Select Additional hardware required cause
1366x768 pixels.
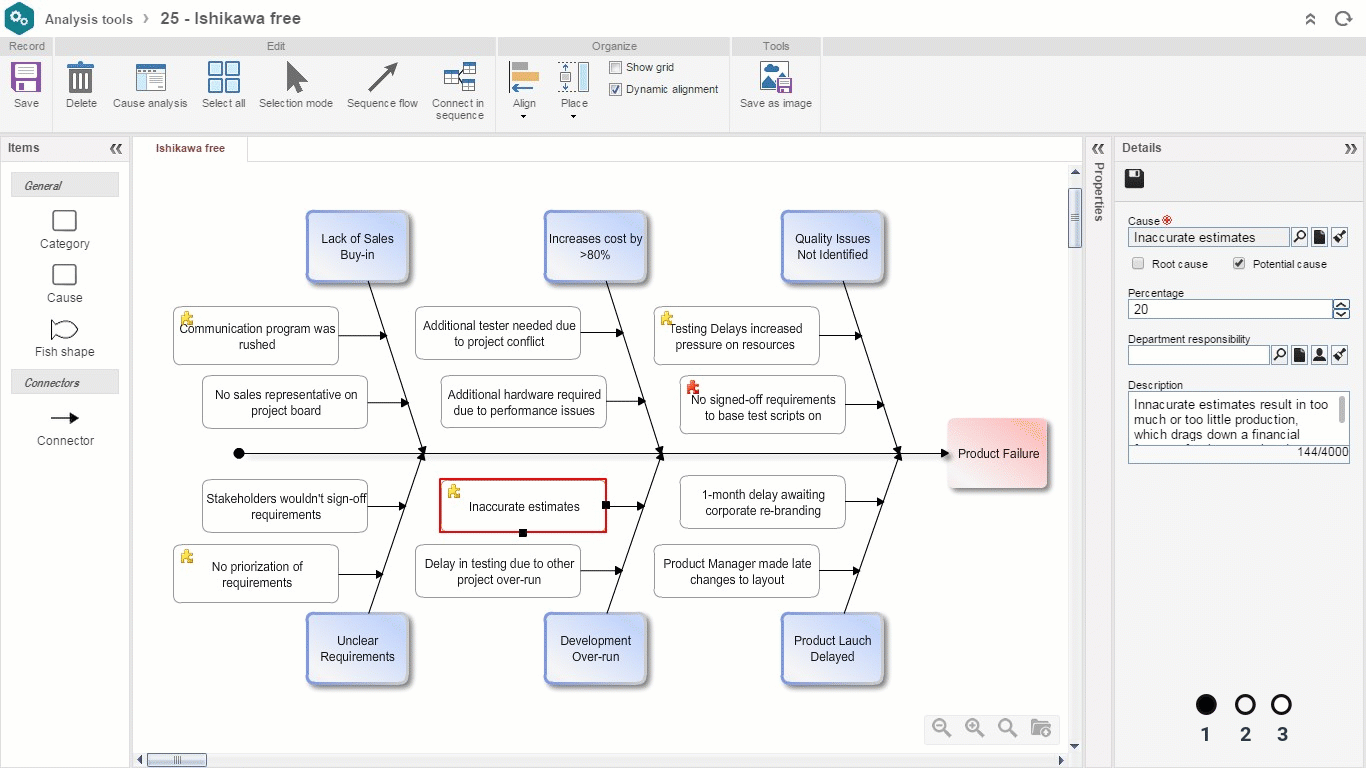click(524, 402)
